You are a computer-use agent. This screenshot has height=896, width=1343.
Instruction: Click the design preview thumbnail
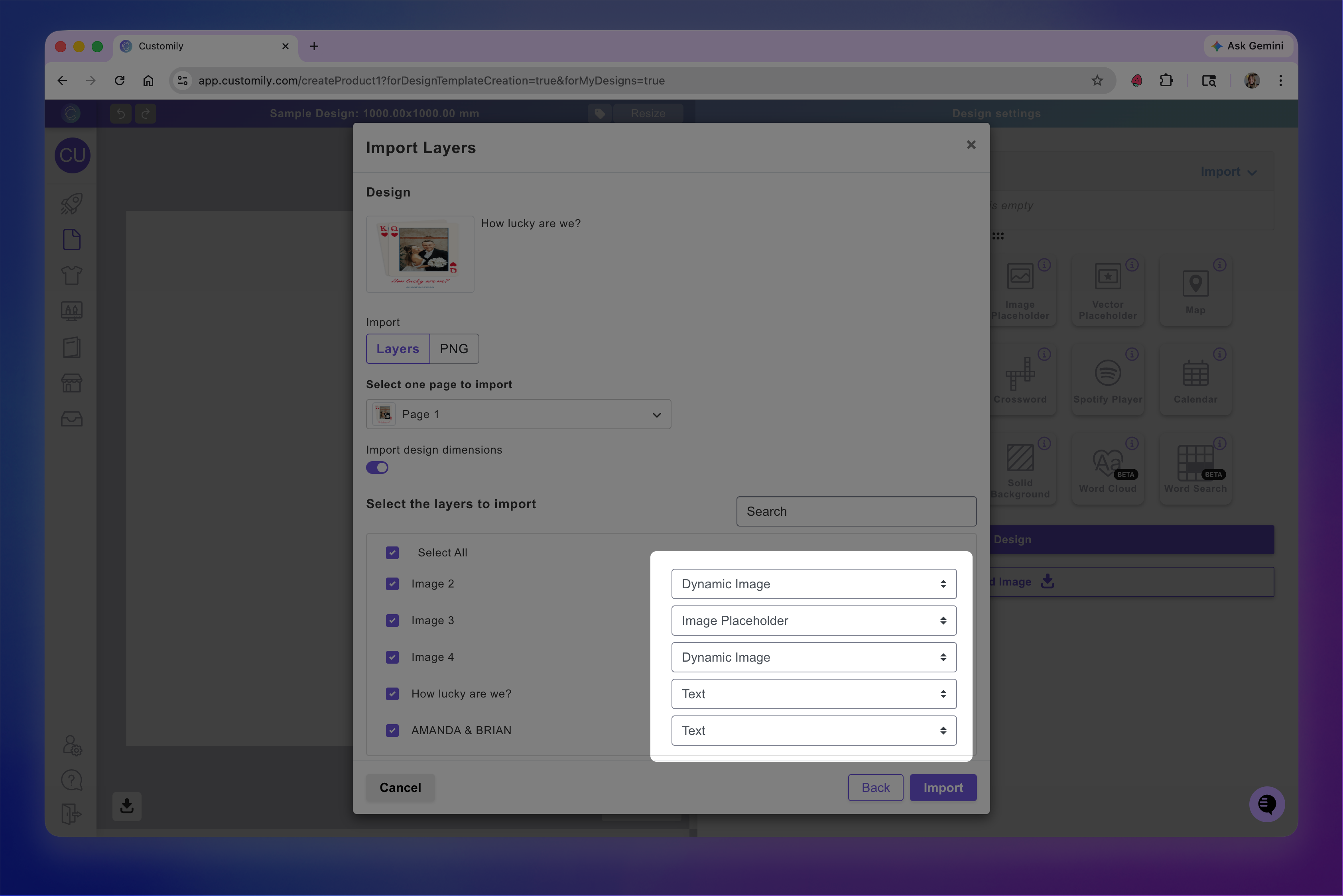[419, 254]
